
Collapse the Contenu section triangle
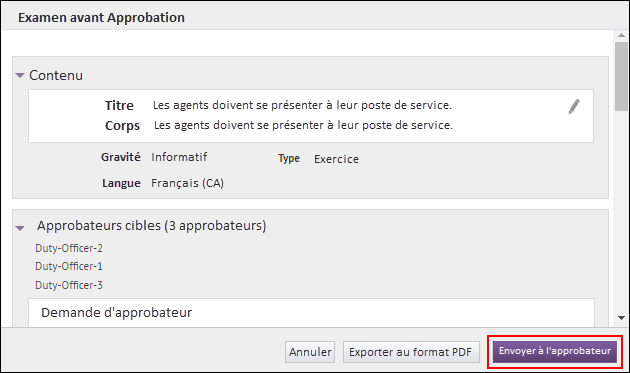click(20, 75)
